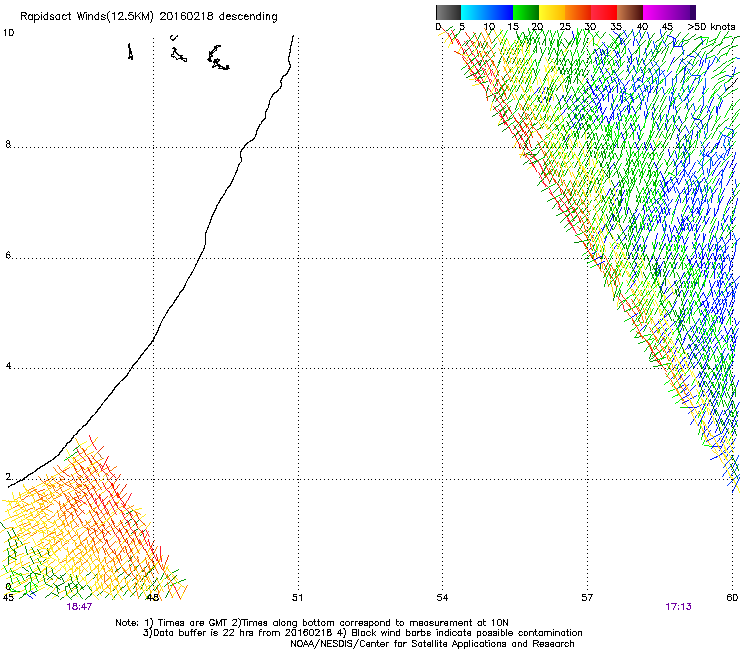Image resolution: width=740 pixels, height=650 pixels.
Task: Click the cyan-blue 5-15 knots color segment
Action: click(x=487, y=12)
